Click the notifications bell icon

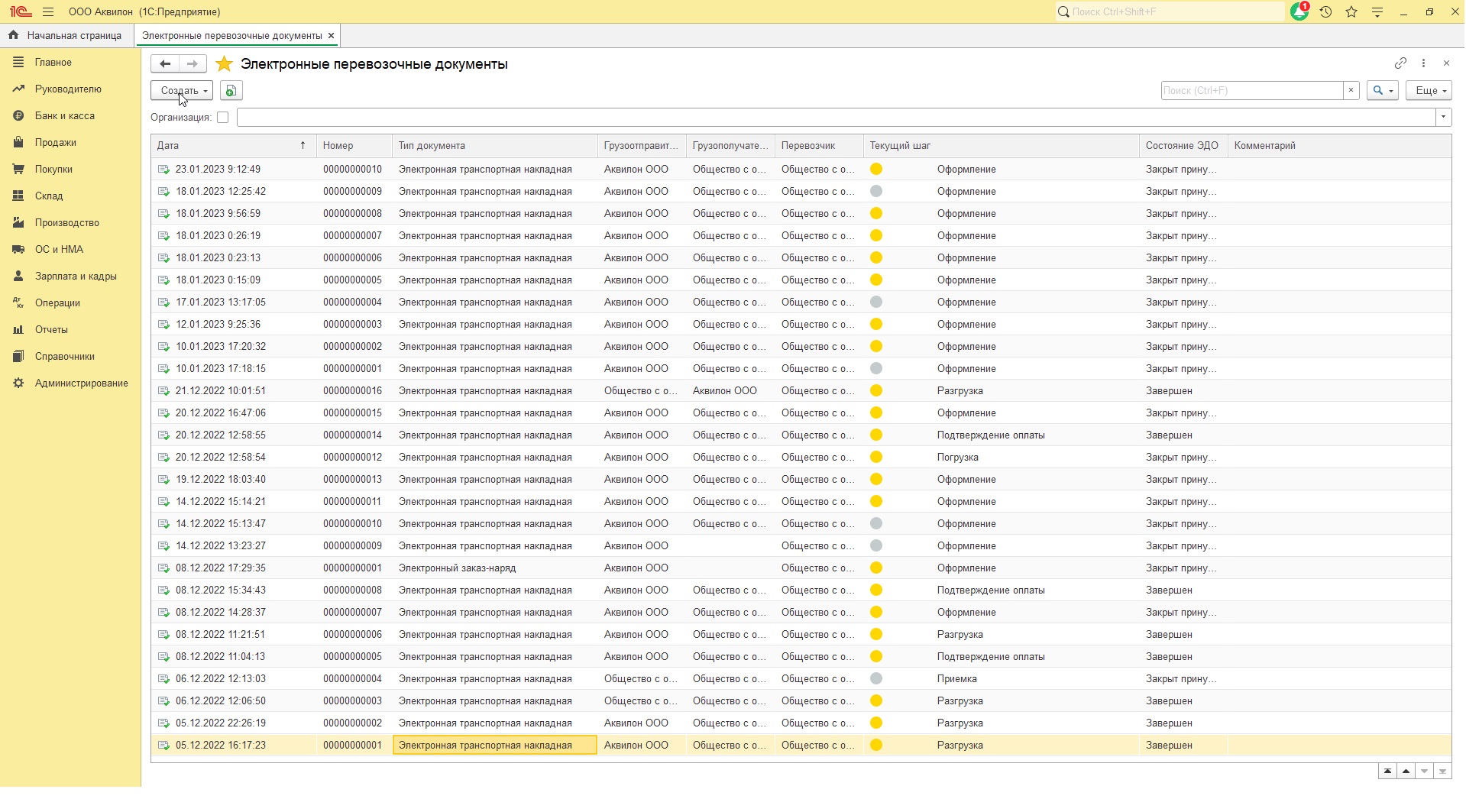coord(1299,12)
